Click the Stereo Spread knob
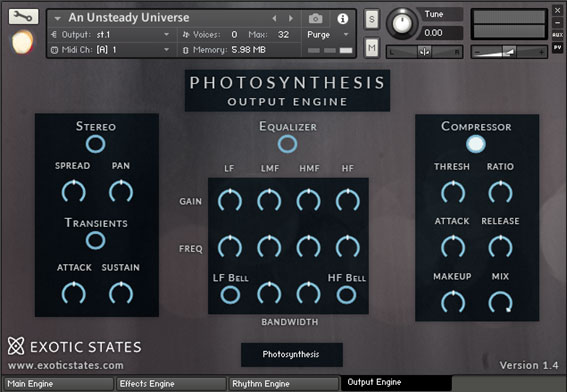The height and width of the screenshot is (392, 567). pyautogui.click(x=73, y=191)
